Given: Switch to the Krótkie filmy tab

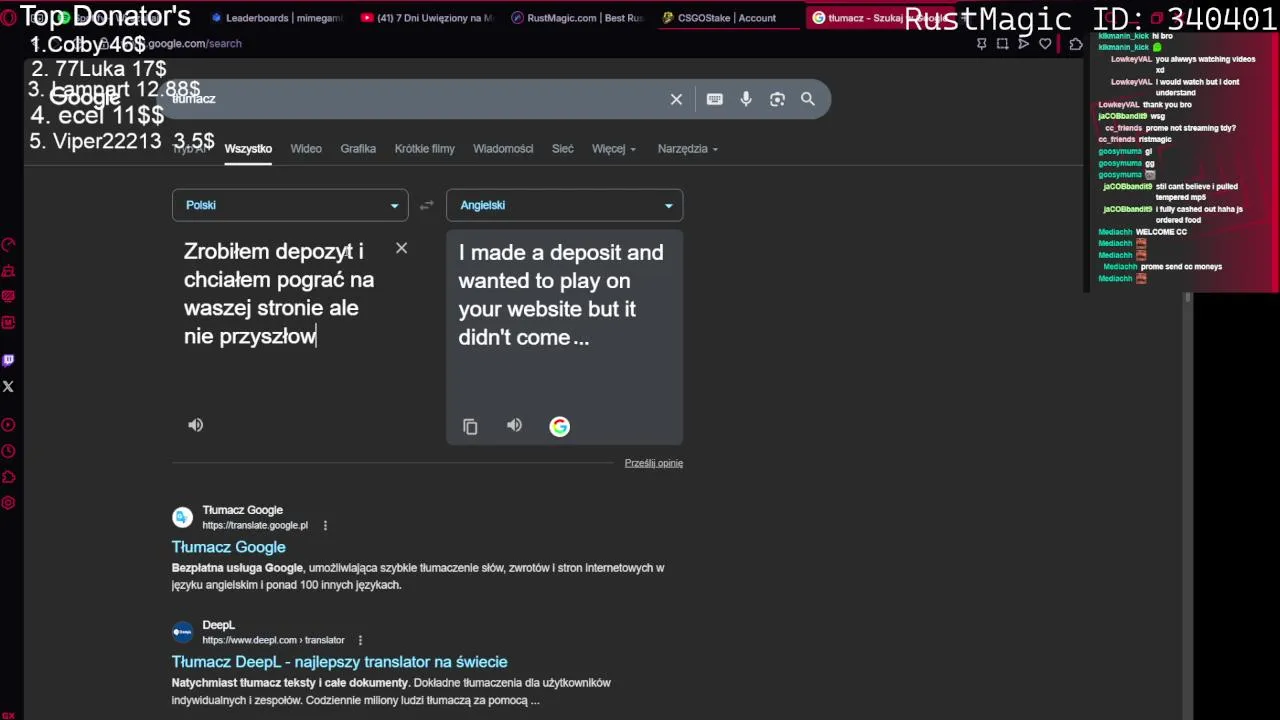Looking at the screenshot, I should pyautogui.click(x=424, y=149).
